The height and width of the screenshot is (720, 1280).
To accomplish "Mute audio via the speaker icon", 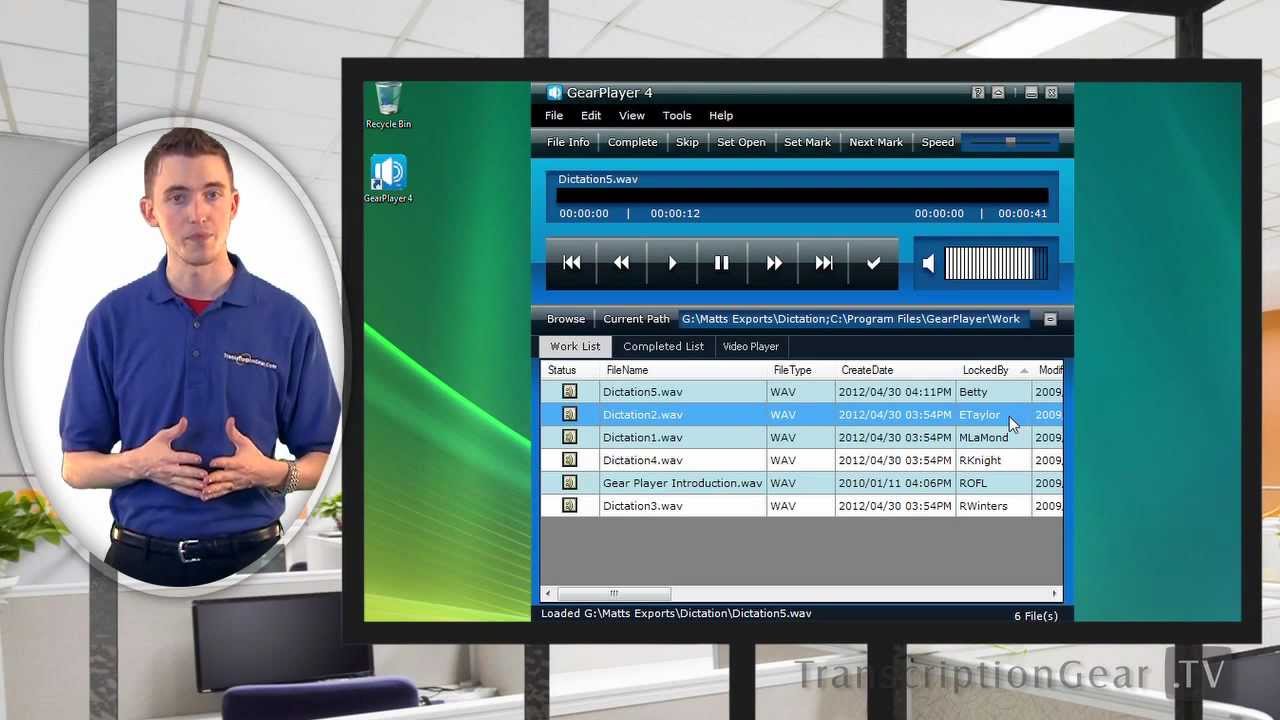I will tap(929, 263).
